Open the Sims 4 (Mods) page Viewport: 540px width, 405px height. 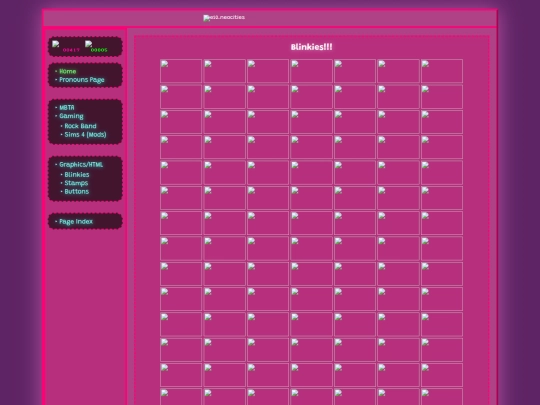point(85,135)
